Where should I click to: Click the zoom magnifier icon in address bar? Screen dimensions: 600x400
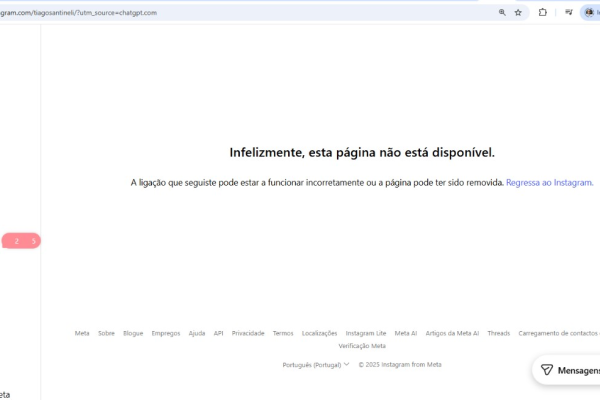(502, 13)
